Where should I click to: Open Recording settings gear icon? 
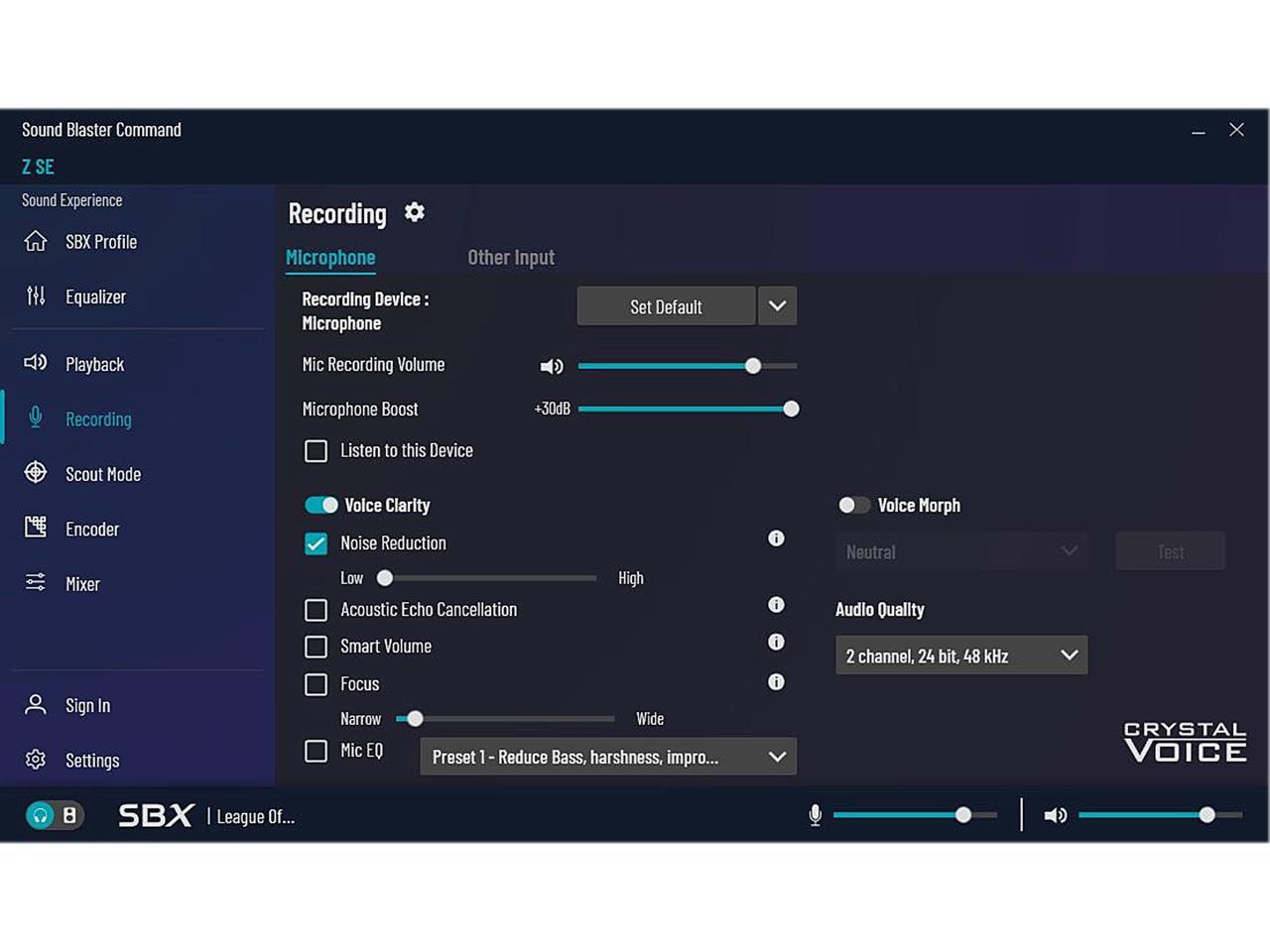click(x=415, y=212)
